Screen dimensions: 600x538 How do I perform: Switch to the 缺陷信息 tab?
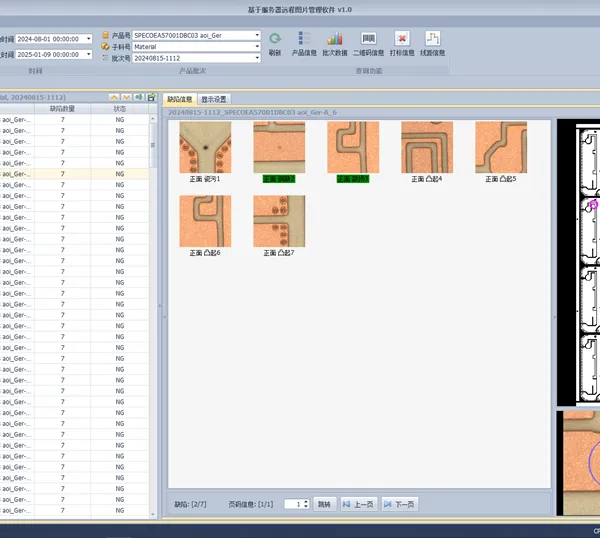pyautogui.click(x=180, y=99)
